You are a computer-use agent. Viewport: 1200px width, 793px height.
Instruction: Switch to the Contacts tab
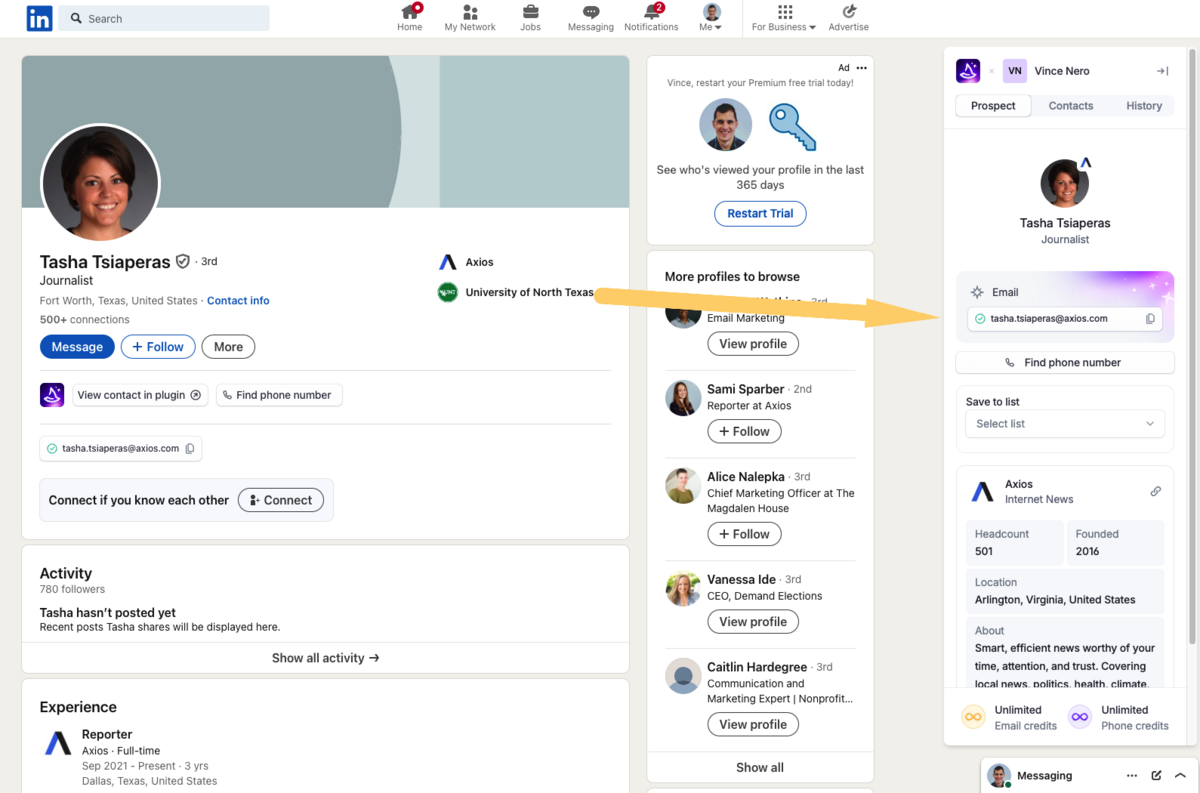coord(1070,106)
